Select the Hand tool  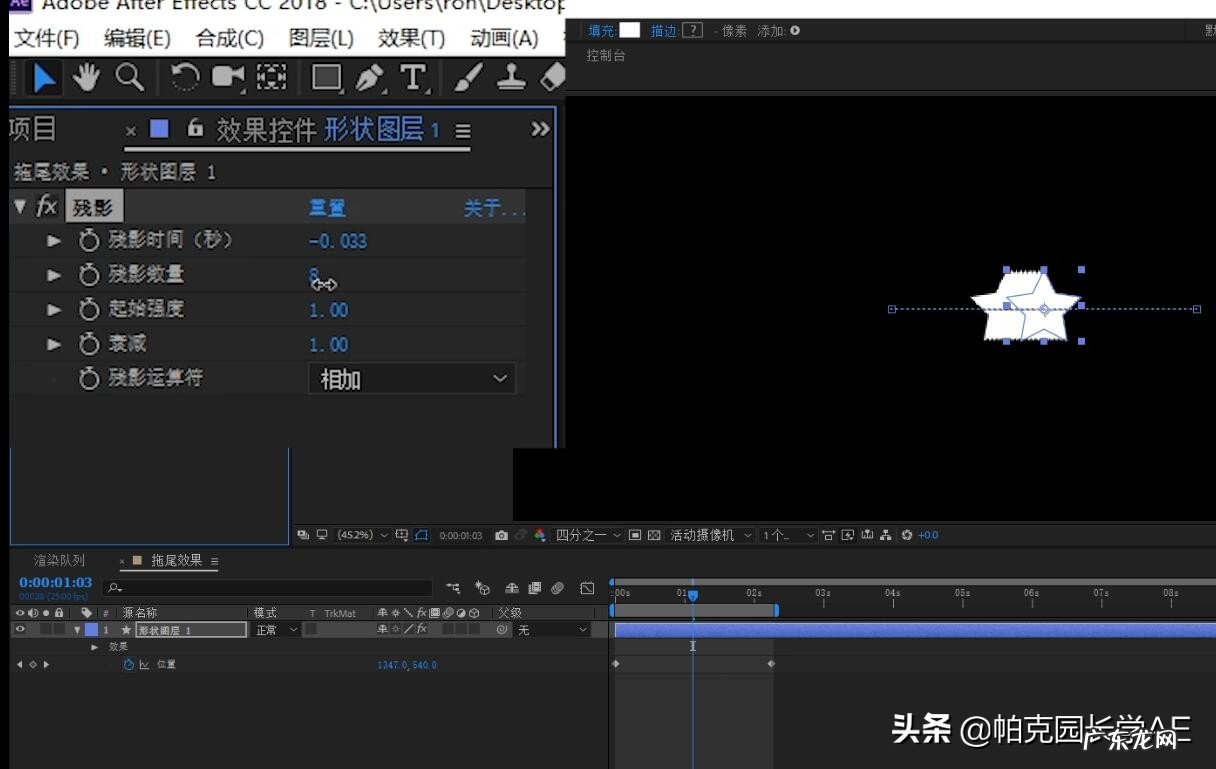(x=86, y=76)
